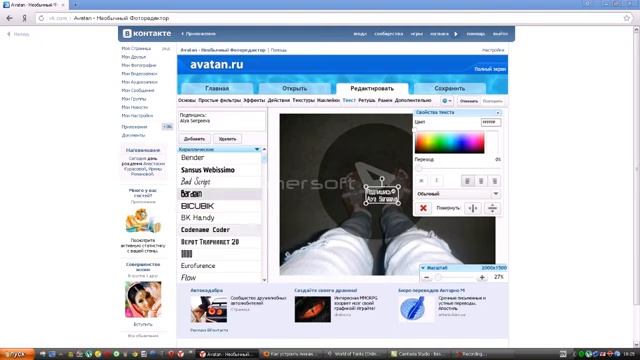Select the 'Рамки' menu
This screenshot has height=360, width=640.
[385, 100]
